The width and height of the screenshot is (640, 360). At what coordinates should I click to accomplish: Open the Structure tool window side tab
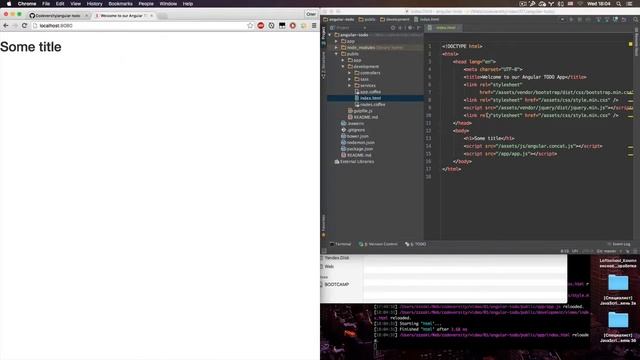click(x=324, y=64)
